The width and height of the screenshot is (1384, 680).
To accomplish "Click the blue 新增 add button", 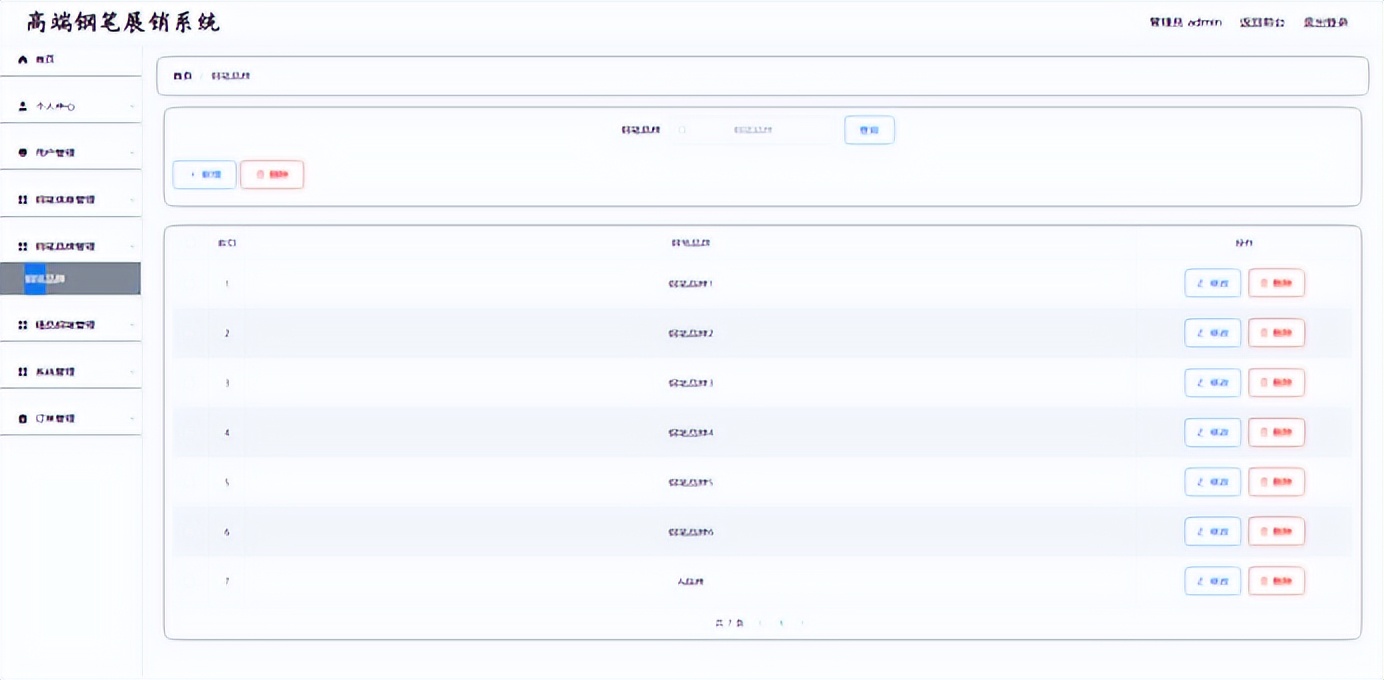I will click(205, 175).
